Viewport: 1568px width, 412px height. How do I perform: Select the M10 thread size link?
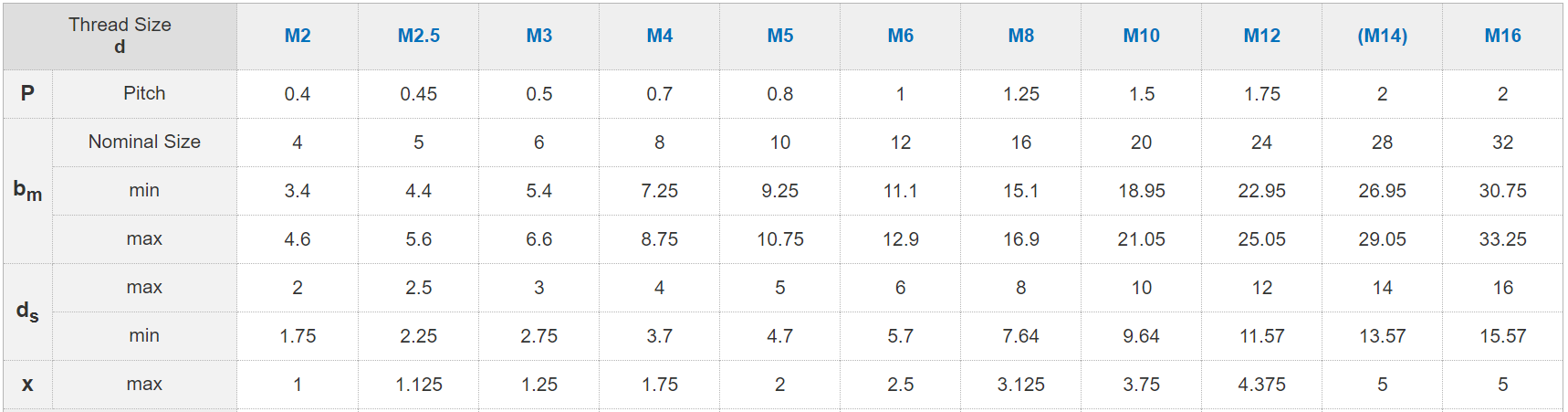pyautogui.click(x=1141, y=36)
